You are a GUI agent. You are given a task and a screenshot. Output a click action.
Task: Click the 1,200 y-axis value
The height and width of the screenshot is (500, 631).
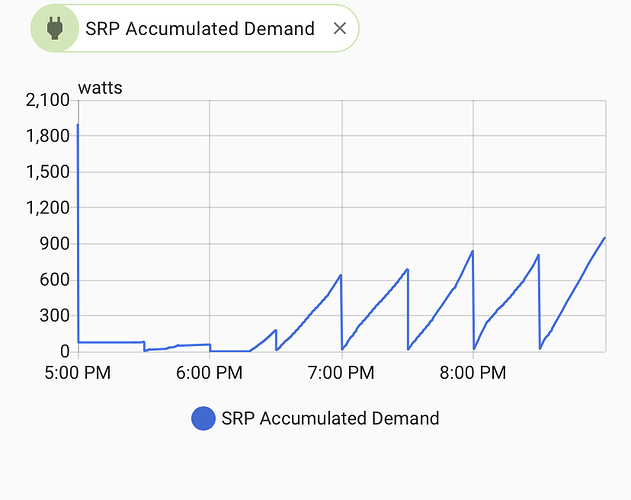(x=48, y=208)
